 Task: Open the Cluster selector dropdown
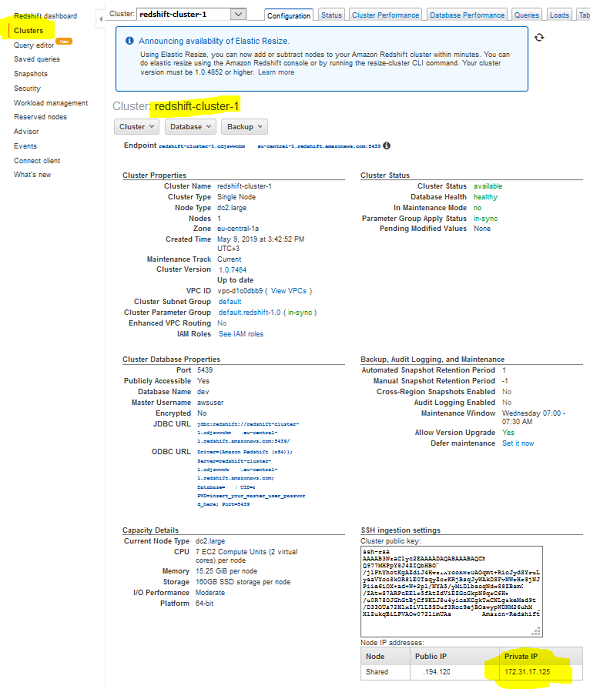[191, 14]
